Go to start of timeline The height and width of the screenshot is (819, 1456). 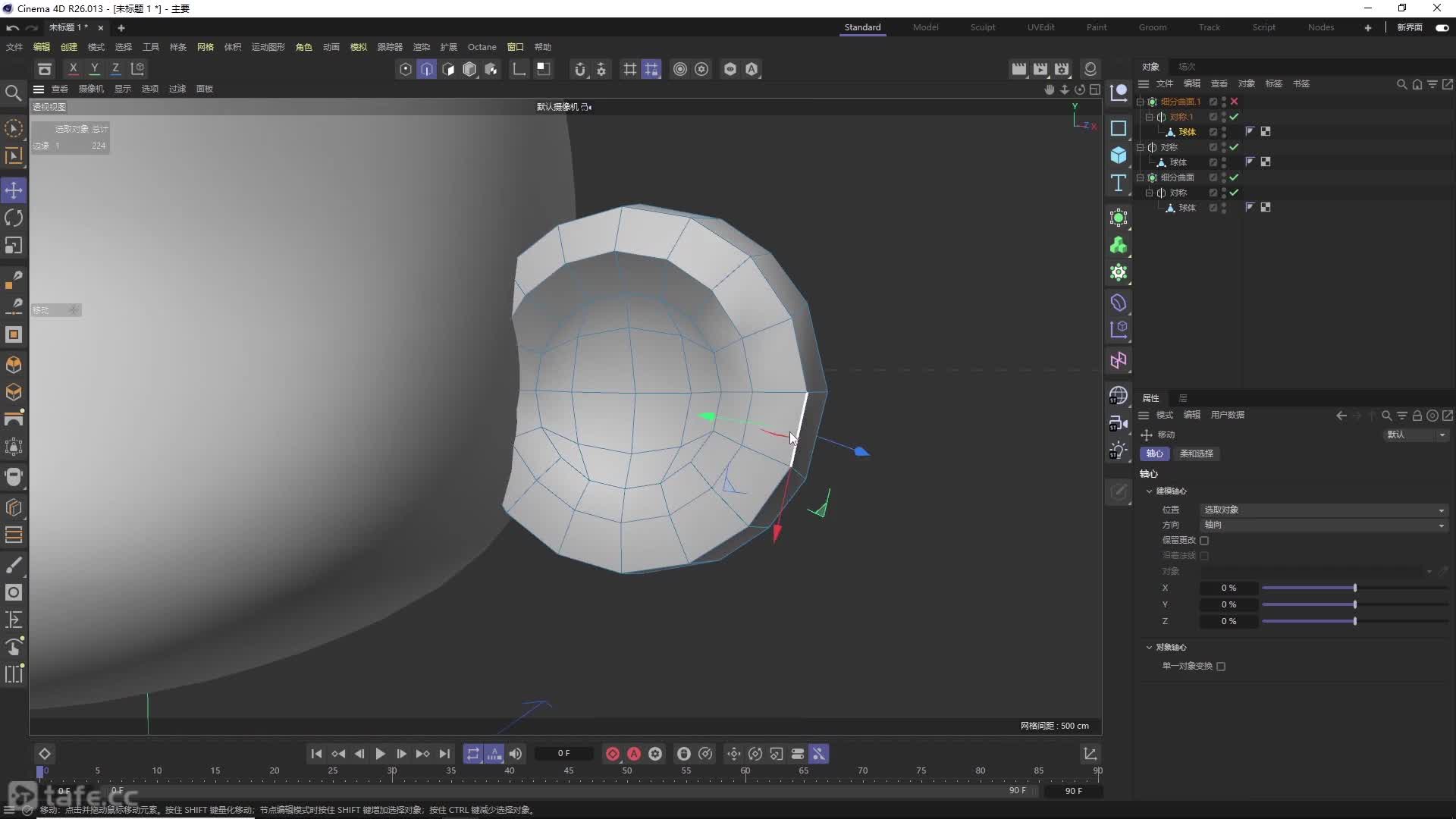(316, 754)
